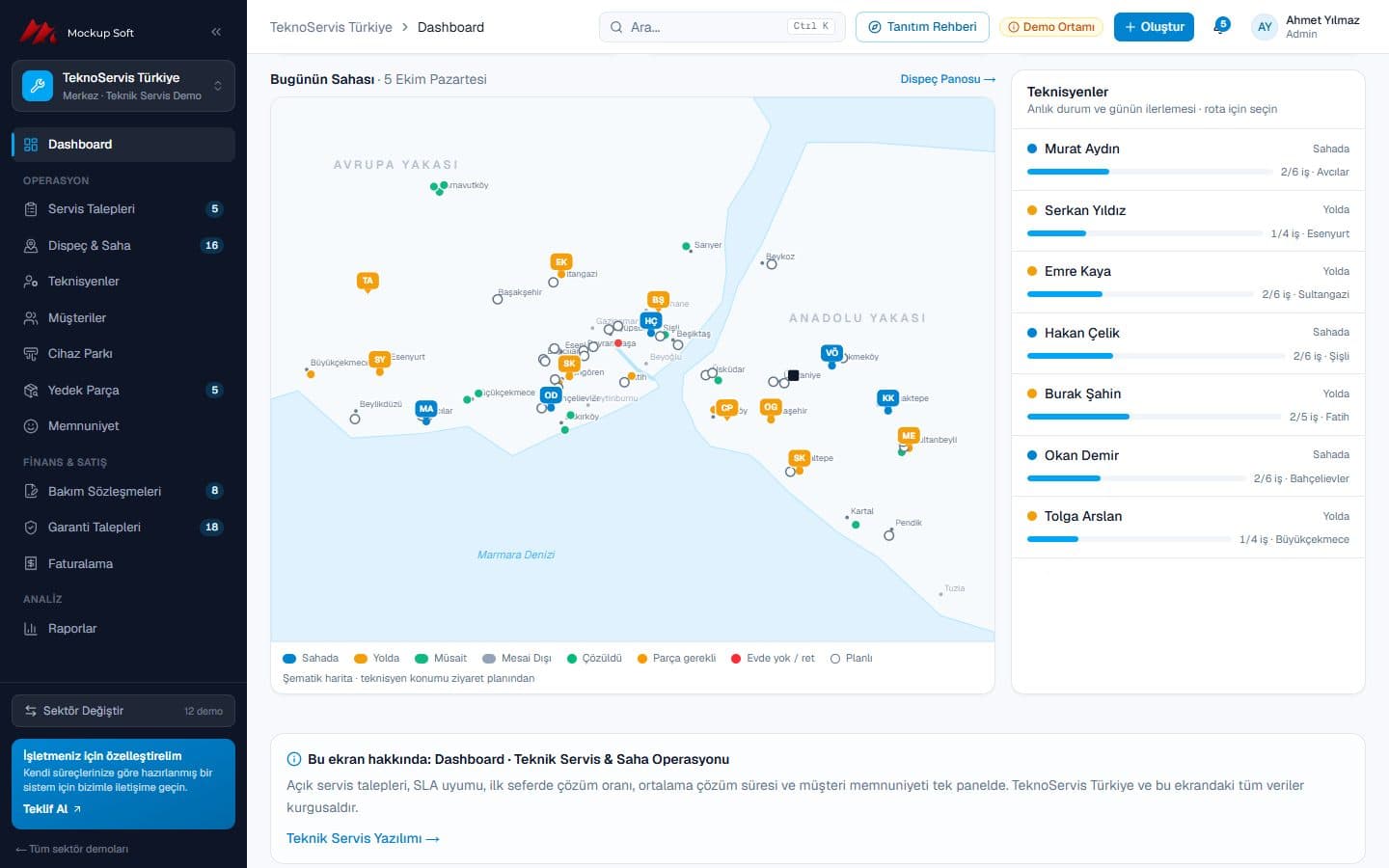The width and height of the screenshot is (1389, 868).
Task: Click Burak Şahin progress bar
Action: tap(1155, 417)
